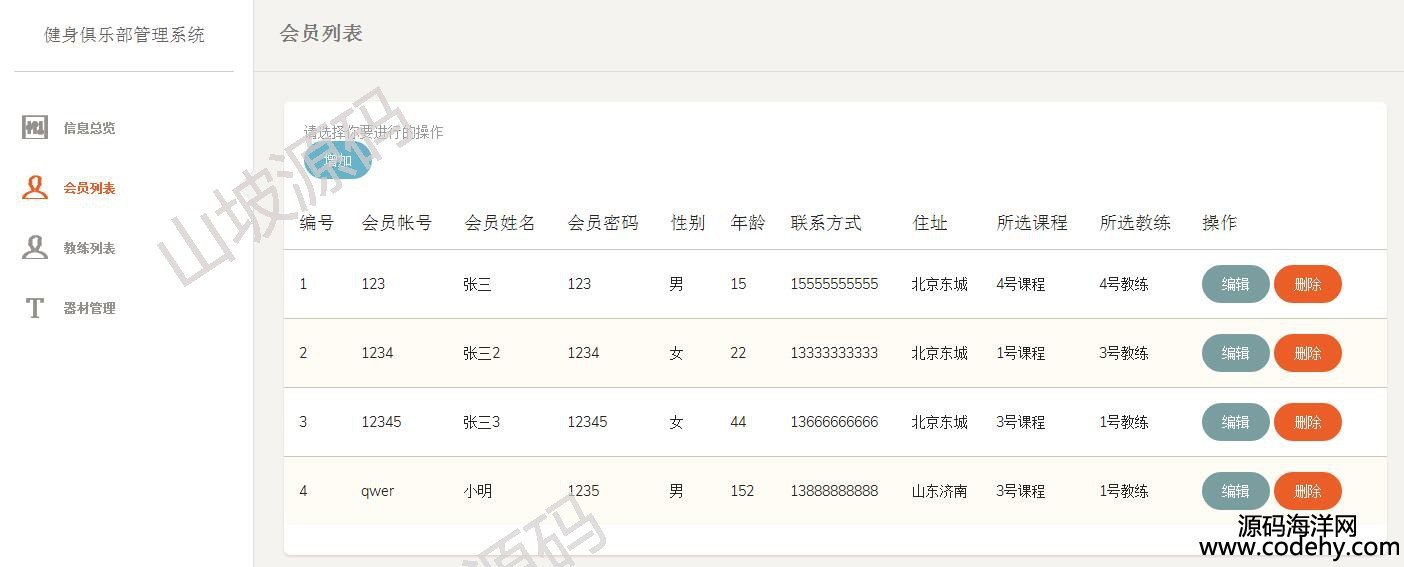This screenshot has width=1404, height=567.
Task: Go to 器材管理 menu item
Action: [x=89, y=308]
